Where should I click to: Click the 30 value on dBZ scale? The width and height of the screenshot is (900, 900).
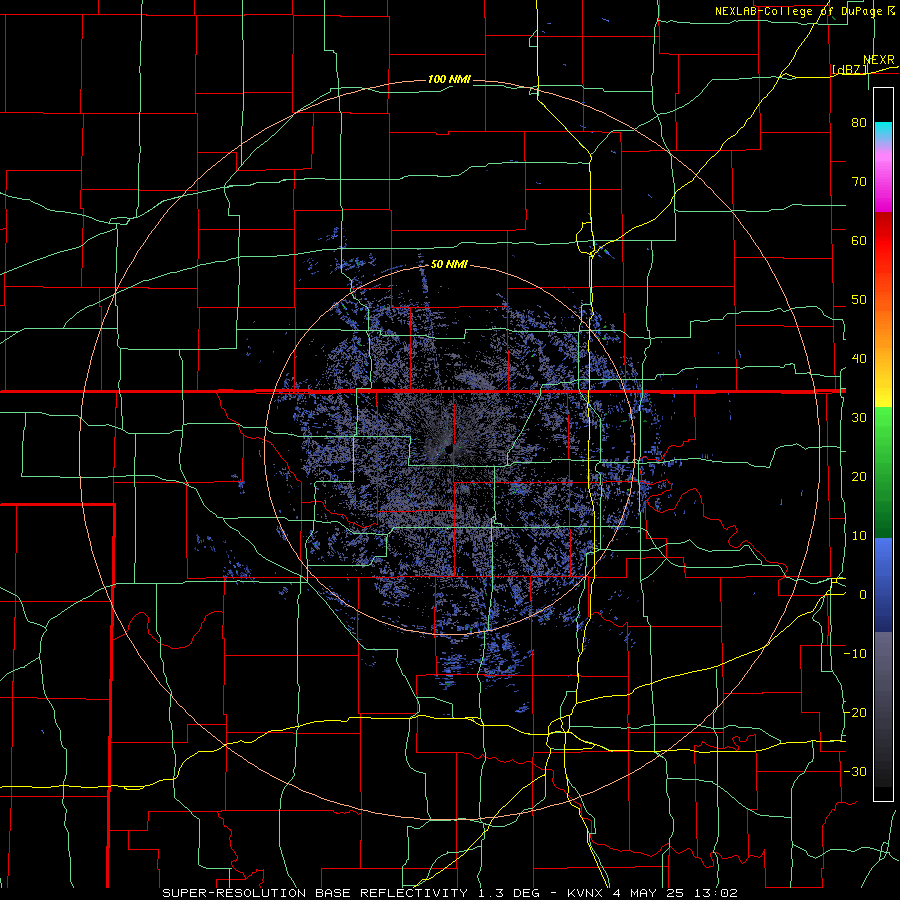(859, 417)
